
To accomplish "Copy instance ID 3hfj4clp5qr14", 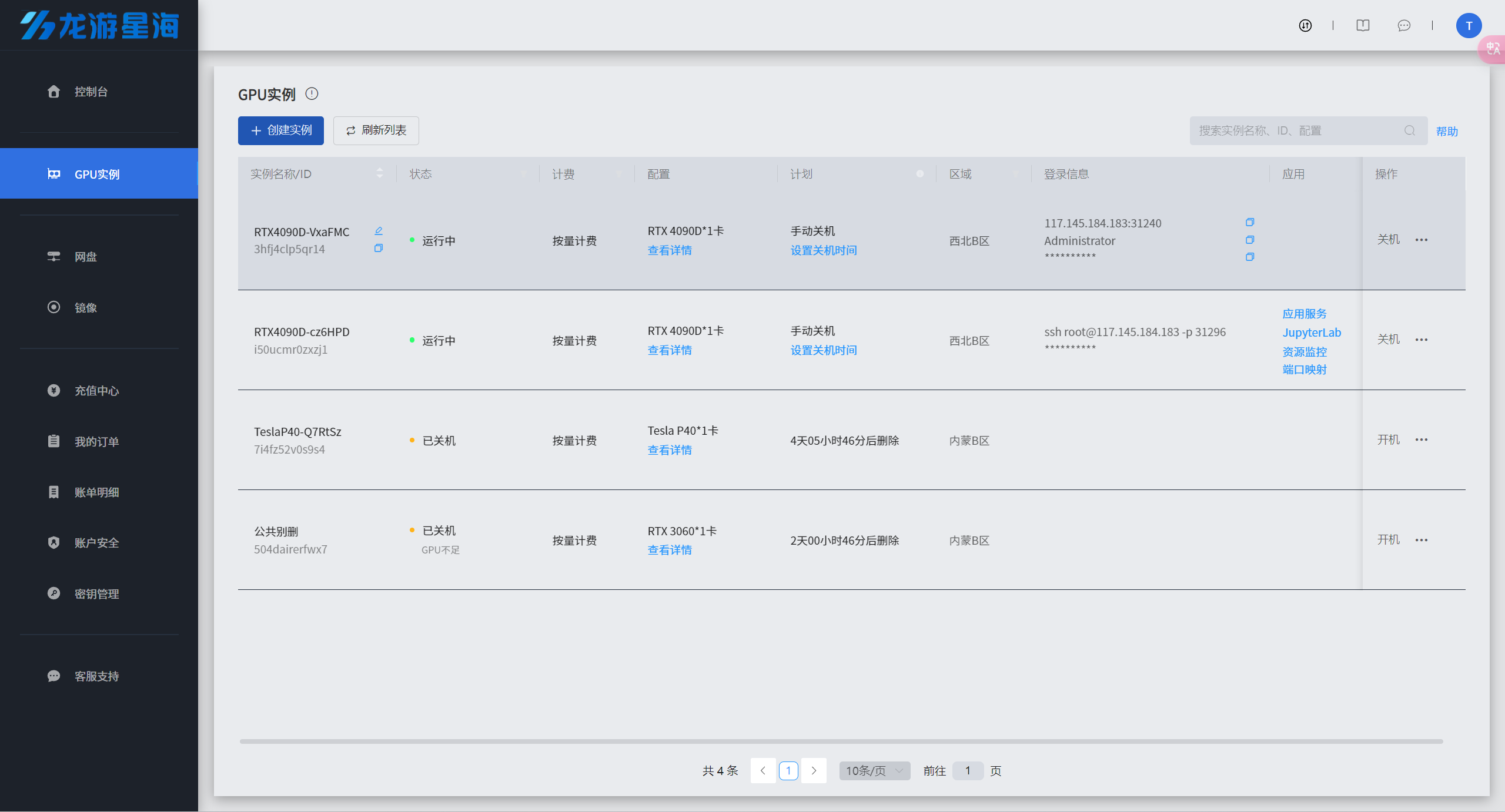I will [379, 249].
